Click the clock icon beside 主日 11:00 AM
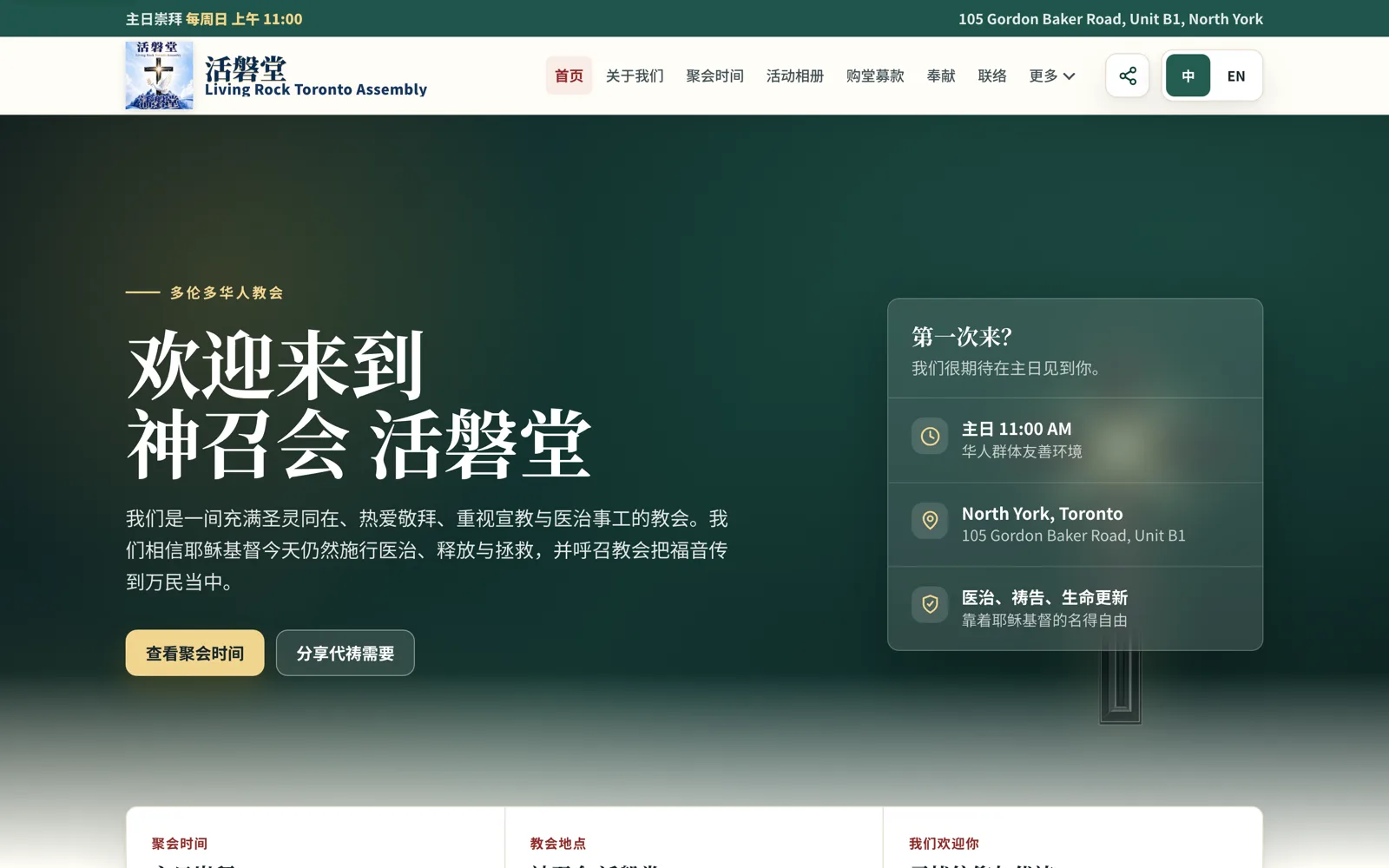The image size is (1389, 868). point(930,437)
